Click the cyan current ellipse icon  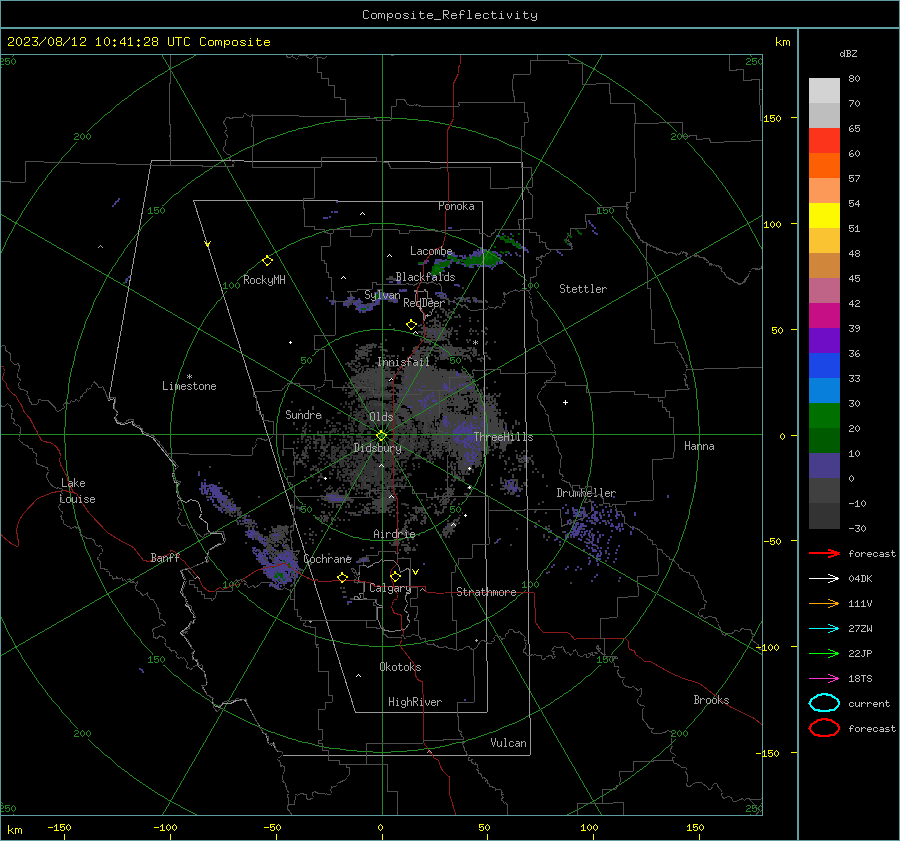(824, 703)
